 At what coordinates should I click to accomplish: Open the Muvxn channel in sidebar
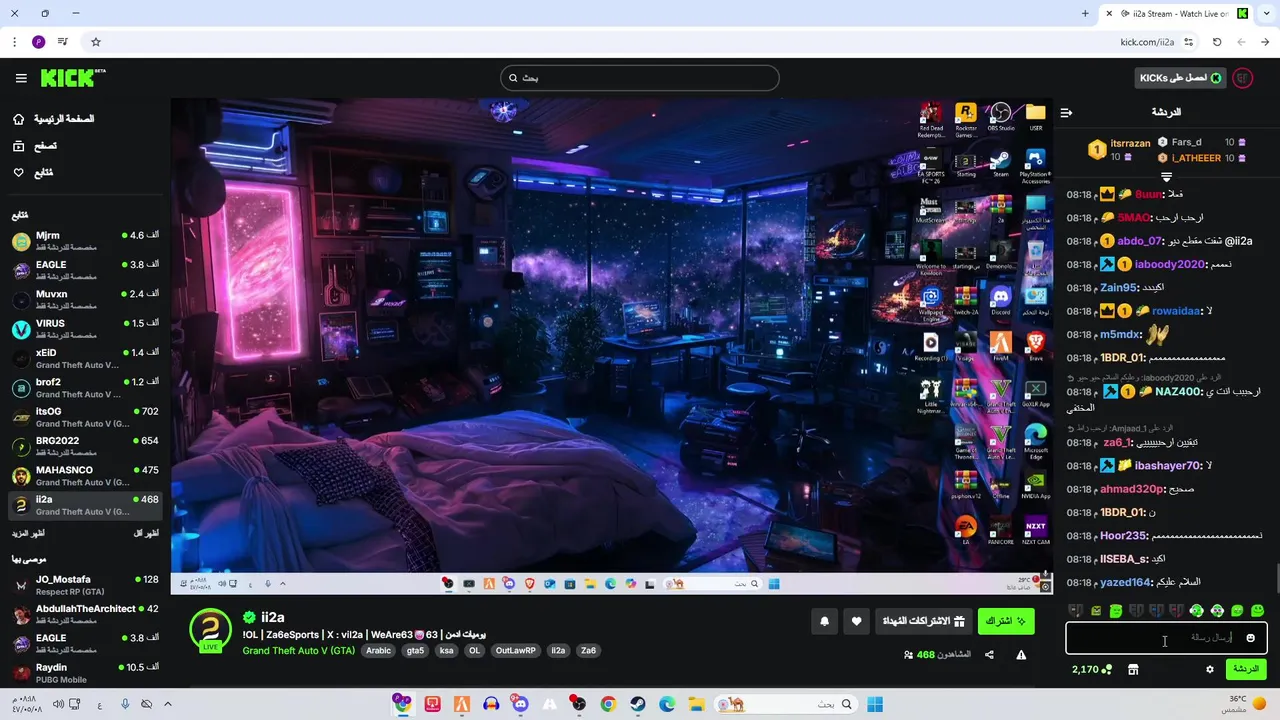click(x=85, y=300)
